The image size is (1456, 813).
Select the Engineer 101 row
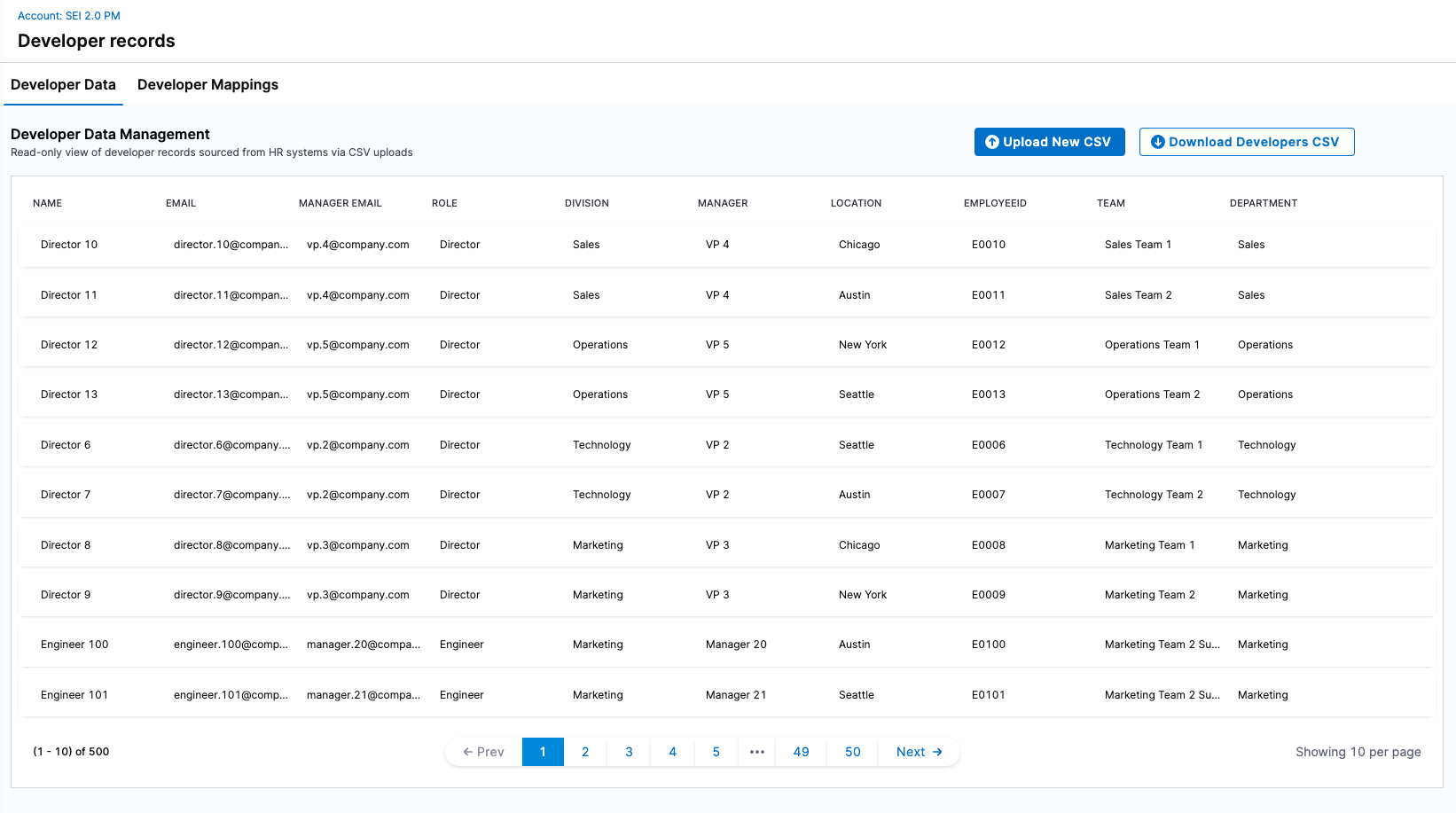(74, 695)
